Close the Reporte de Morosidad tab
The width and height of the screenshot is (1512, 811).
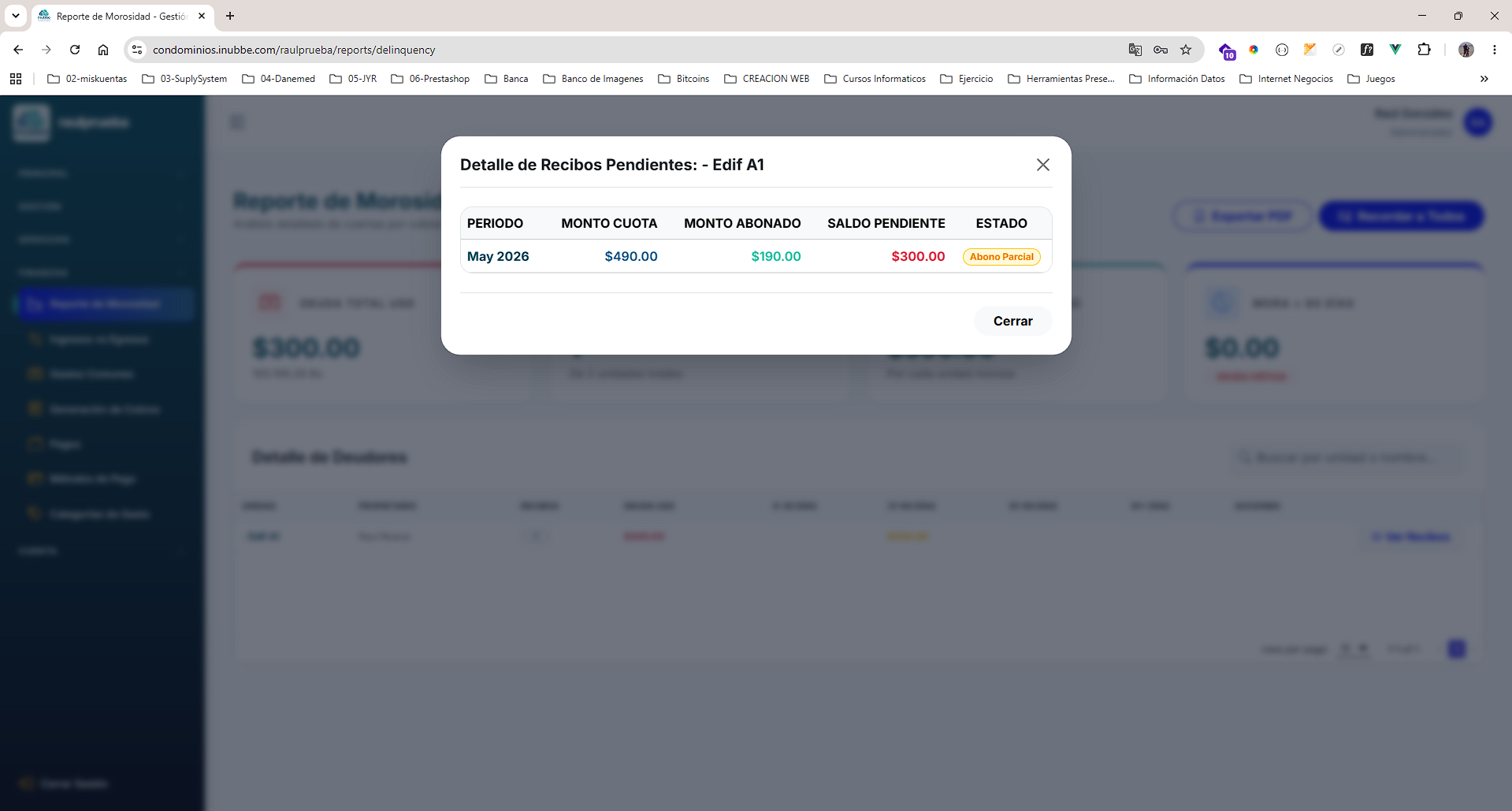click(202, 16)
